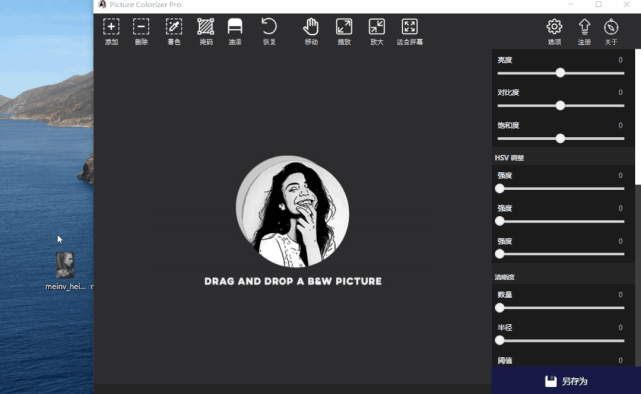This screenshot has width=641, height=394.
Task: Choose the eyedropper Colorize (着色) tool
Action: pyautogui.click(x=174, y=31)
